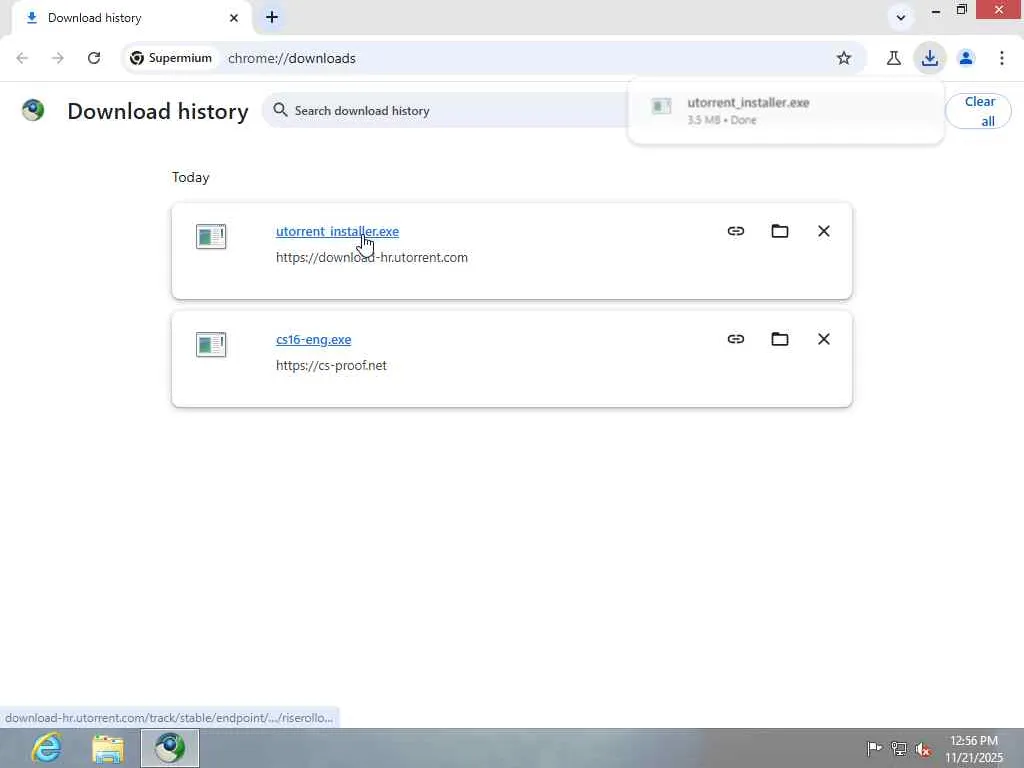The width and height of the screenshot is (1024, 768).
Task: Select the Download history tab
Action: tap(131, 18)
